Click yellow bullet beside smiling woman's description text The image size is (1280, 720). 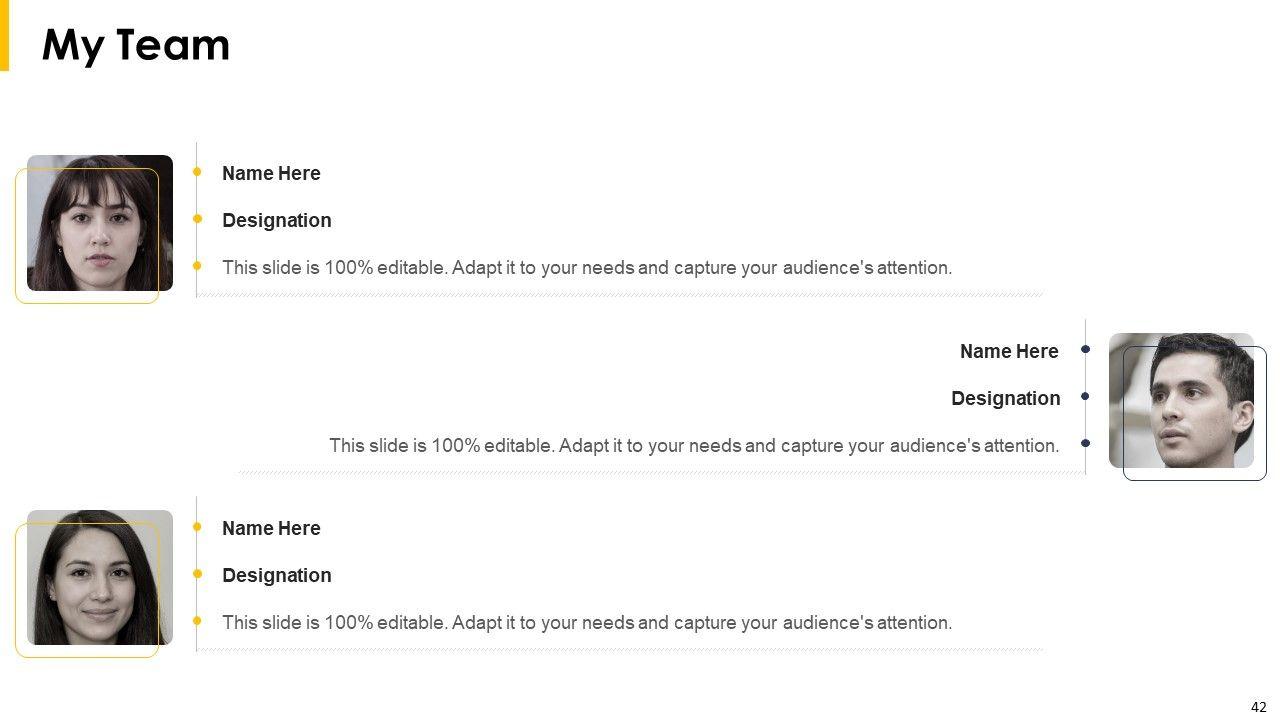197,621
